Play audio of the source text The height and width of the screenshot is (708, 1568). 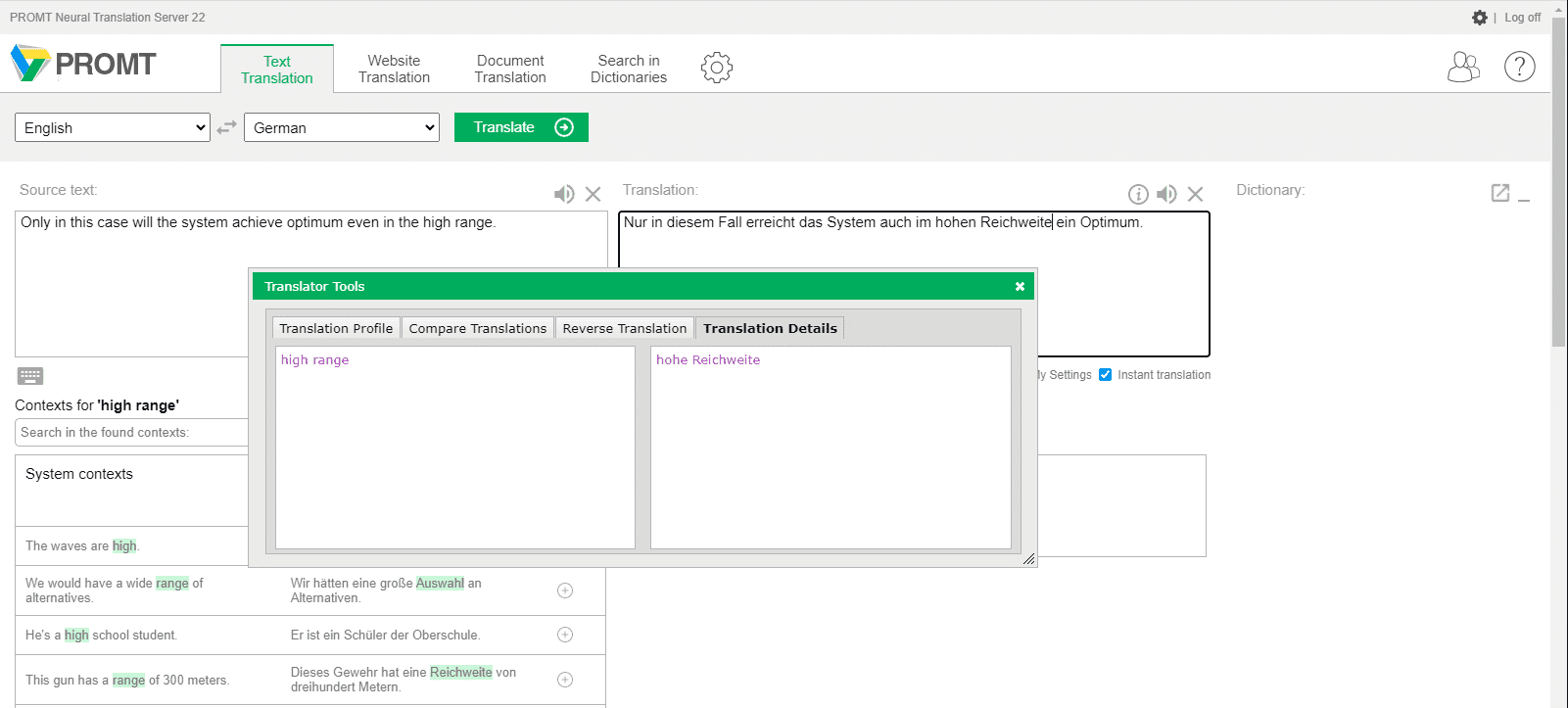564,194
